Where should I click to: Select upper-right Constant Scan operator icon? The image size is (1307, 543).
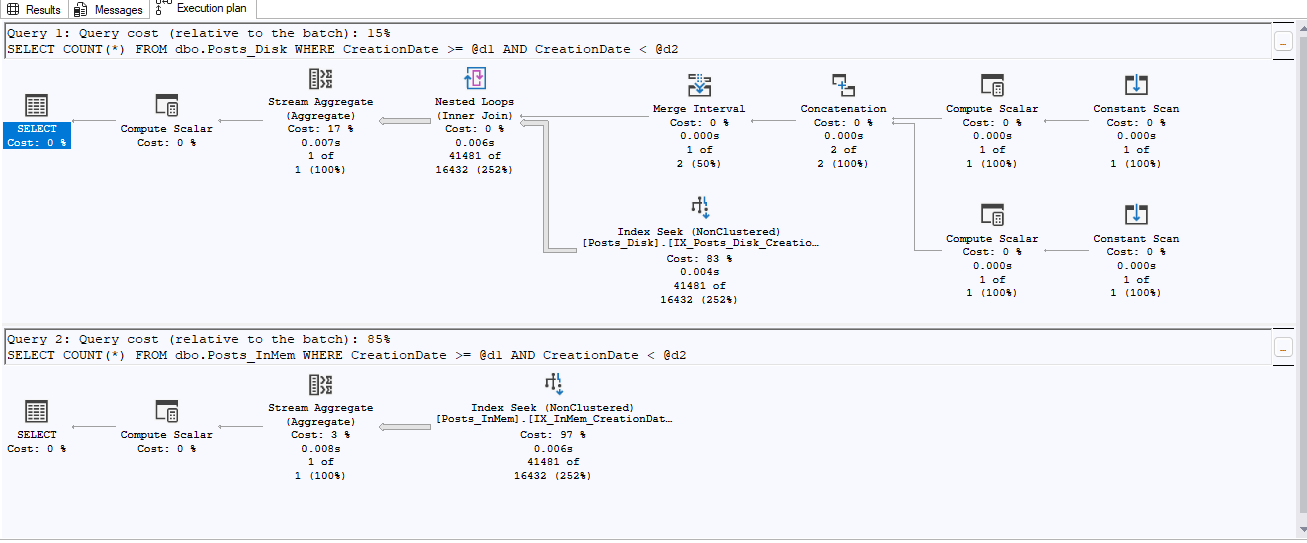click(x=1136, y=86)
